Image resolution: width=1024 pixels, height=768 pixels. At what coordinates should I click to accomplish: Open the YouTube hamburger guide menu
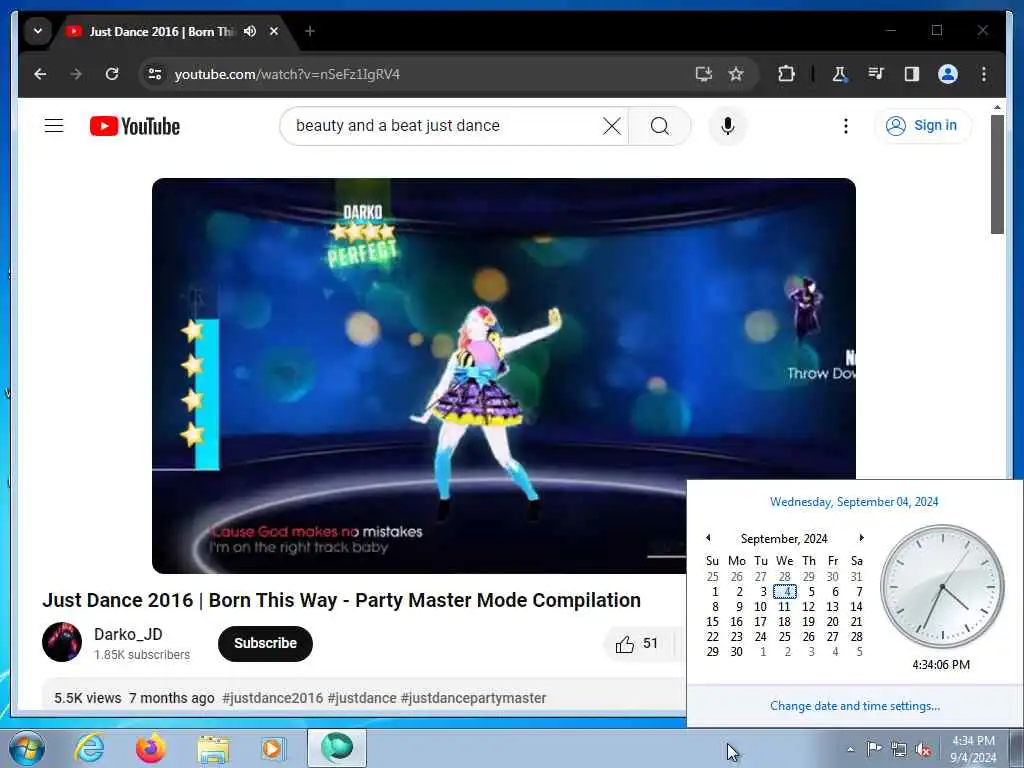[x=54, y=125]
